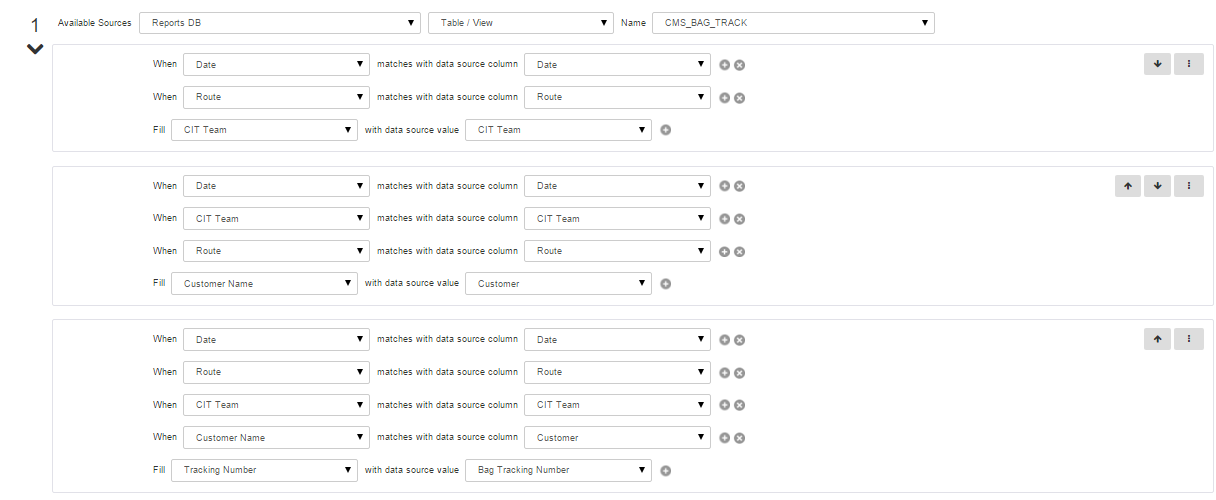Move the second rule block up
The height and width of the screenshot is (500, 1216).
pos(1127,185)
